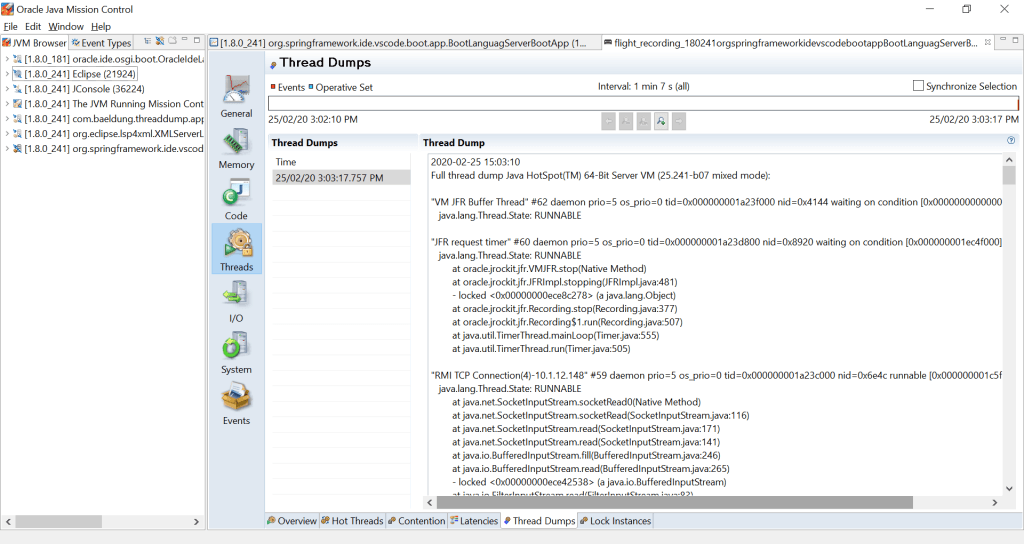The width and height of the screenshot is (1024, 544).
Task: Switch to the BootLanguagServerBootApp JMX console tab
Action: 403,43
